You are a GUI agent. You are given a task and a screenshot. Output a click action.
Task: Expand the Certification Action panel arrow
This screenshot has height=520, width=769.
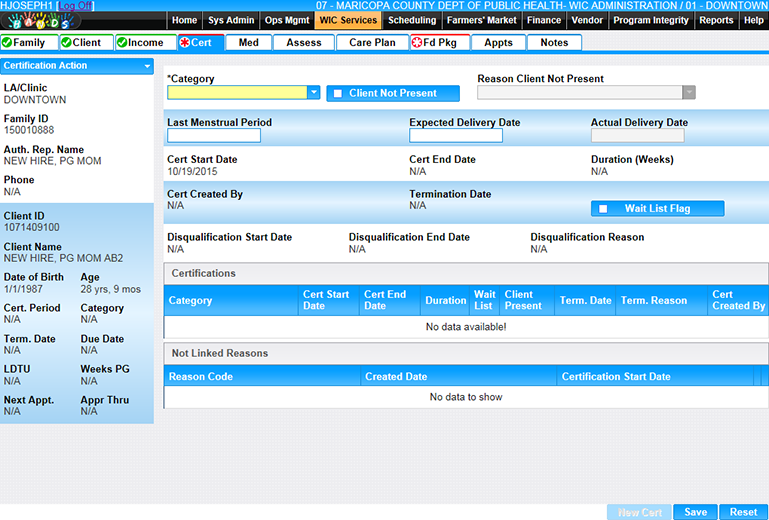tap(148, 66)
